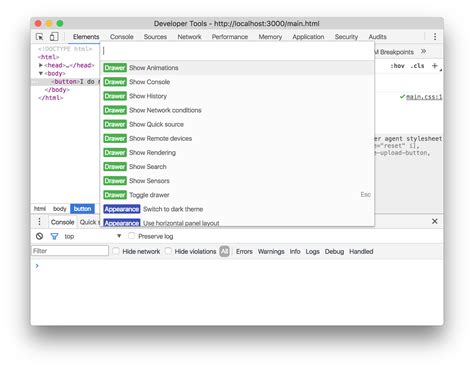Open the Sources tab
The image size is (474, 369).
(x=155, y=37)
